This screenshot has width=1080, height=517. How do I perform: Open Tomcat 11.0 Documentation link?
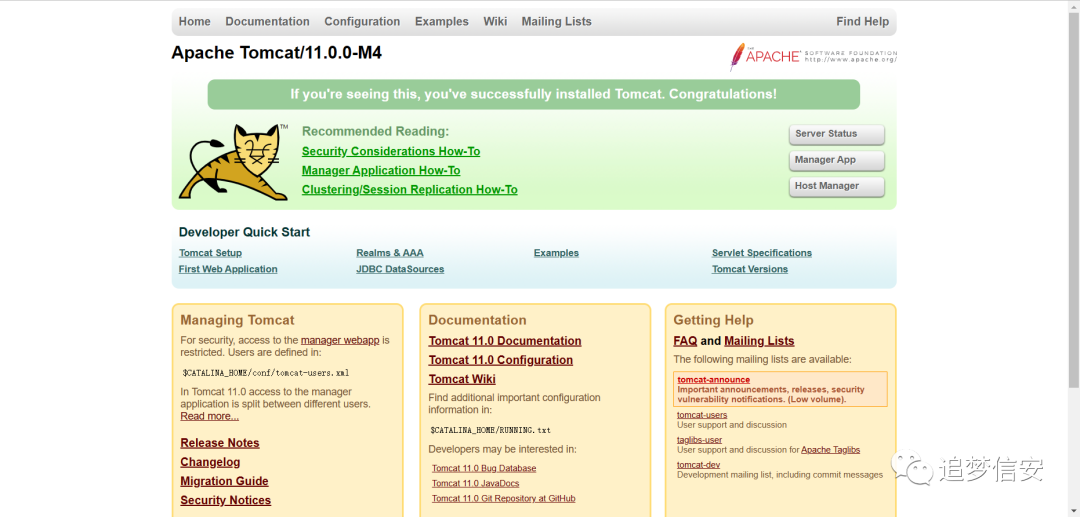point(505,341)
